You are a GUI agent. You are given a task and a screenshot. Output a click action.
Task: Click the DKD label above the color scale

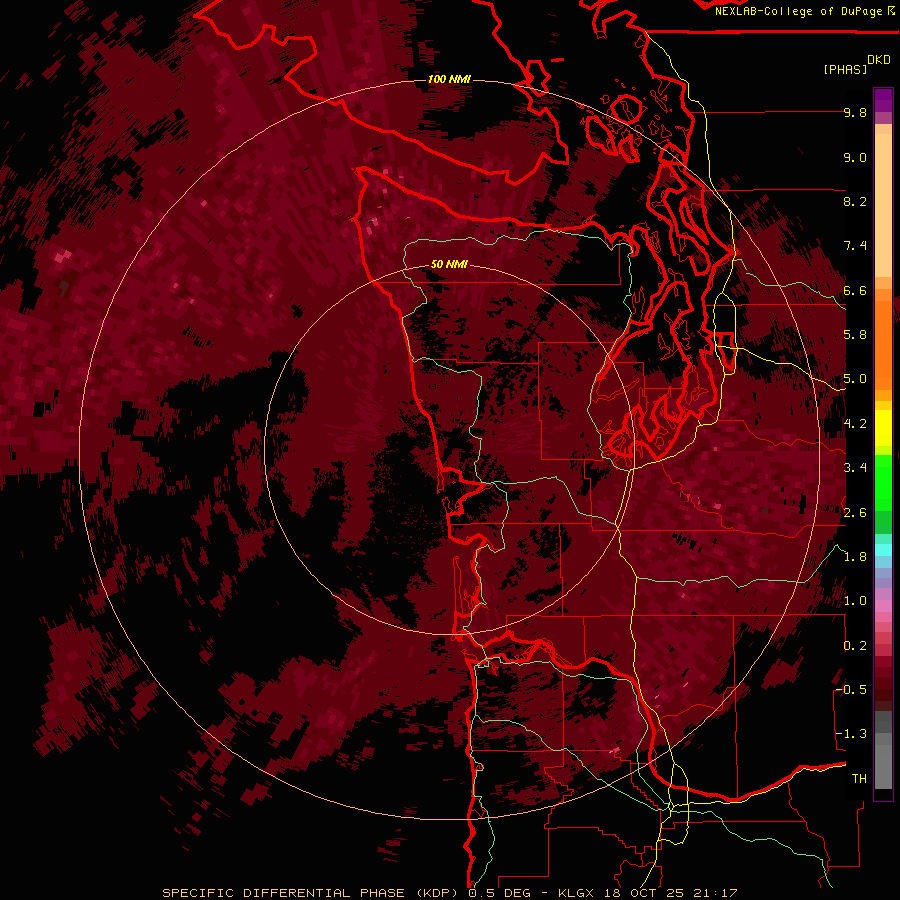879,60
